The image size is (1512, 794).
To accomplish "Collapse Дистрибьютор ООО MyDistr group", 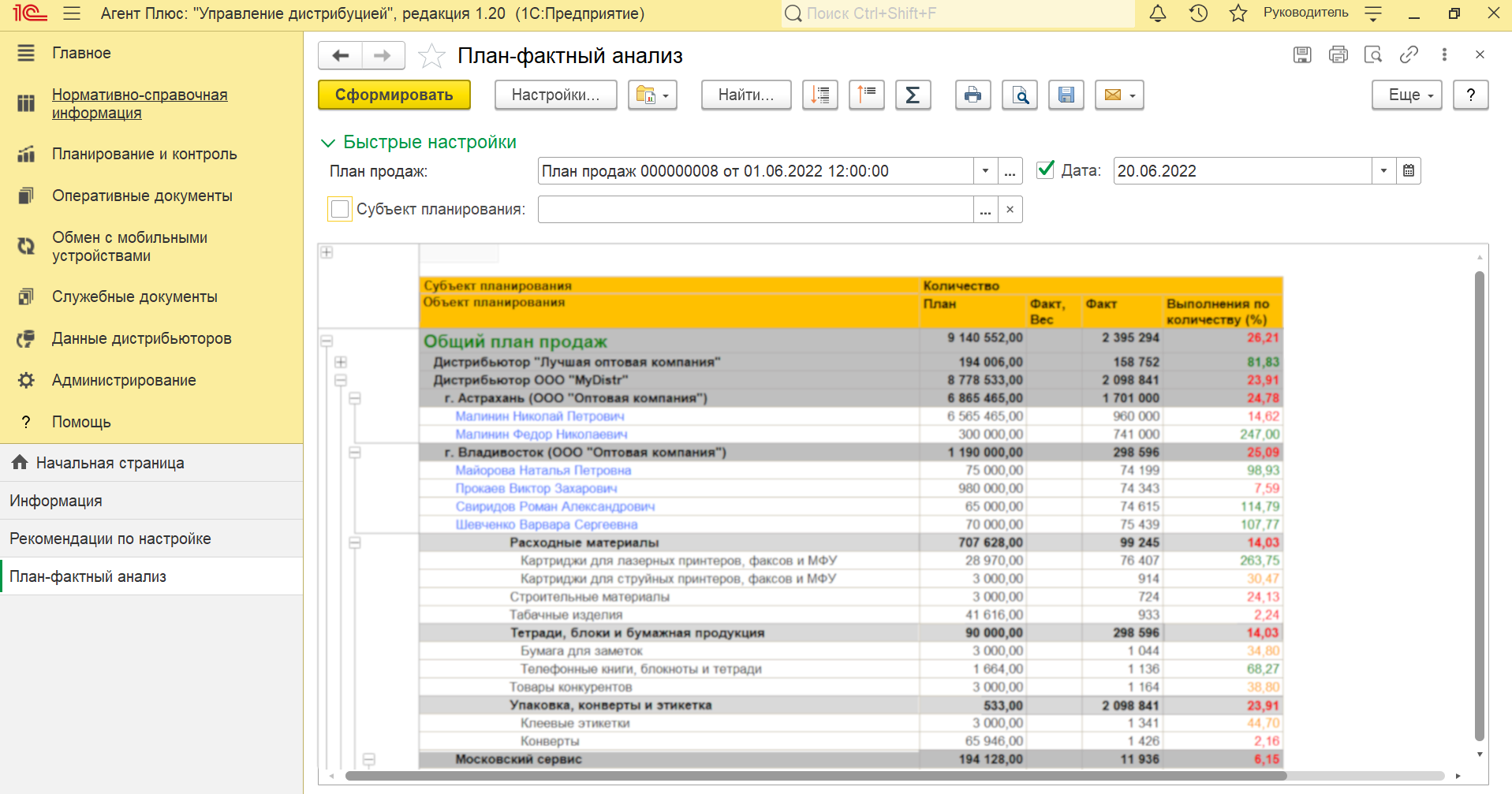I will coord(341,380).
